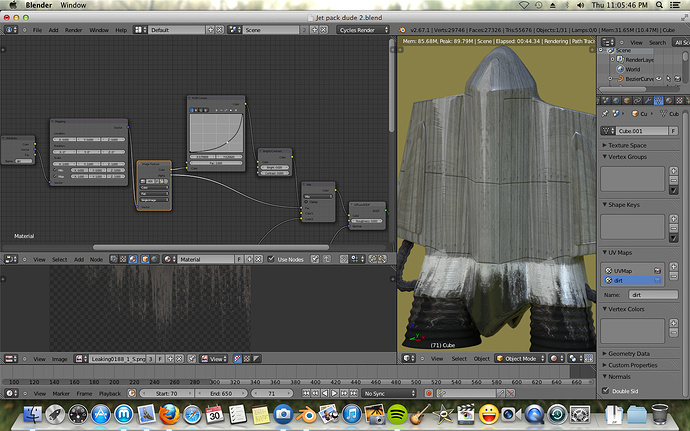The width and height of the screenshot is (690, 431).
Task: Adjust the Roughness slider in Diffuse BSDF node
Action: 367,221
